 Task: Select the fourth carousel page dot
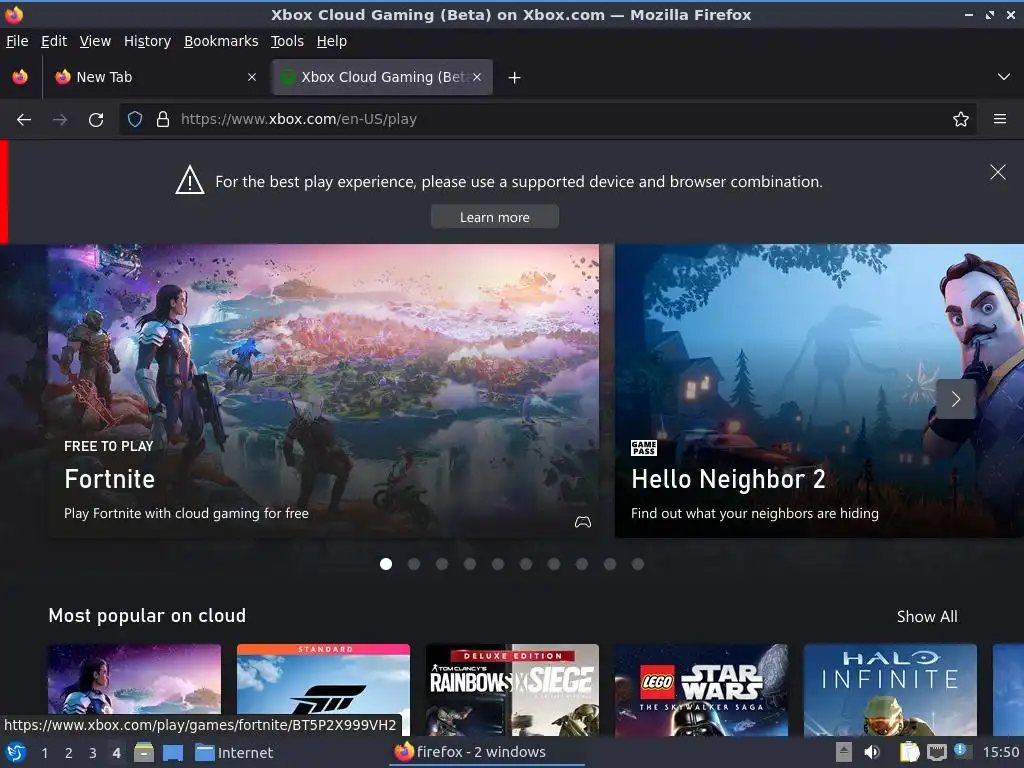470,564
